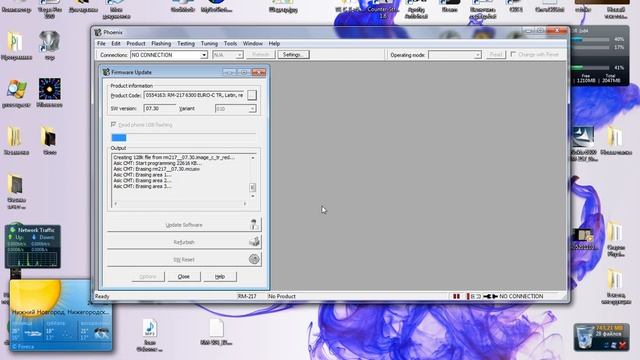The image size is (640, 360).
Task: Open the Window menu
Action: (253, 43)
